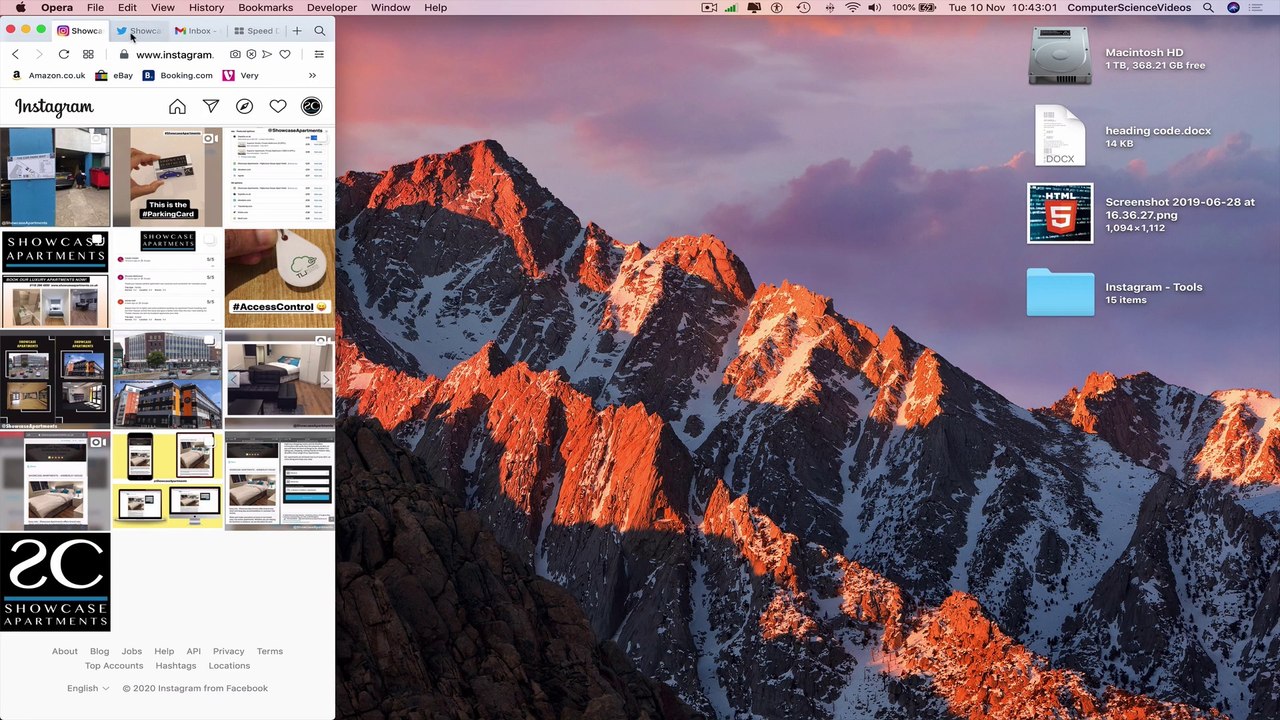Open the Developer menu
Screen dimensions: 1280x720
[x=332, y=7]
